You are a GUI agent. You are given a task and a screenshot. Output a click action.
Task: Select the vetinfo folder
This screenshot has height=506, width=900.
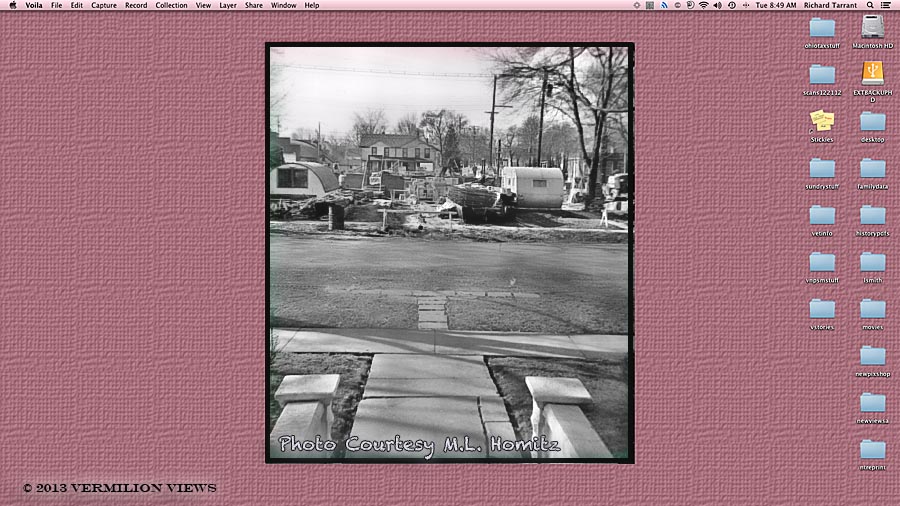[822, 216]
